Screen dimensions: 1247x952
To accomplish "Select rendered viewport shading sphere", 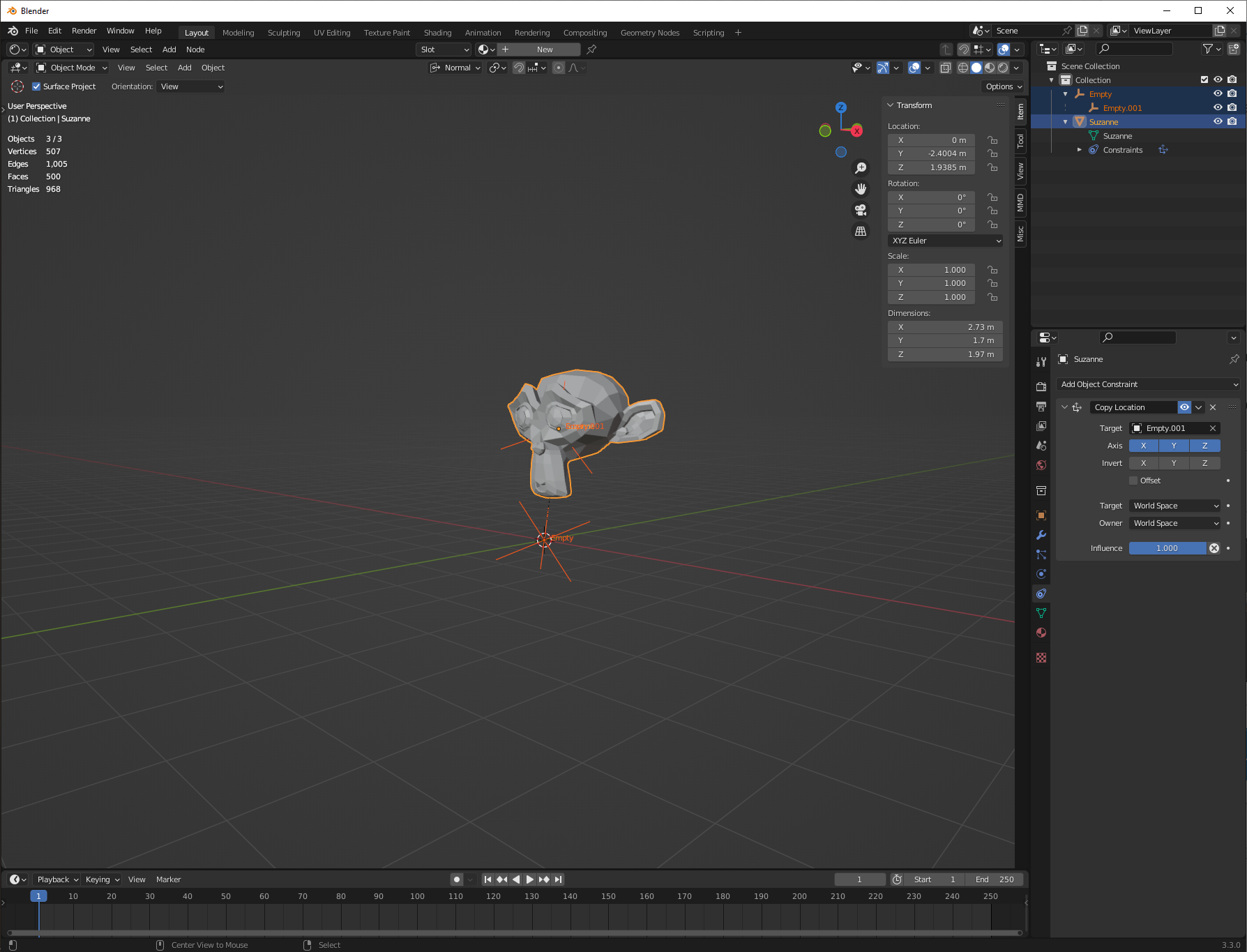I will click(x=1003, y=68).
